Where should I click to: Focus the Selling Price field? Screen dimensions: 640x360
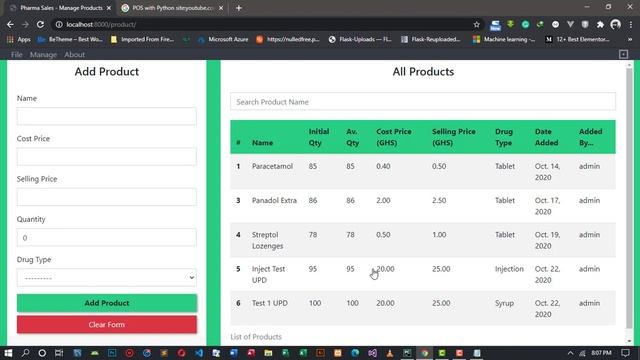tap(107, 197)
